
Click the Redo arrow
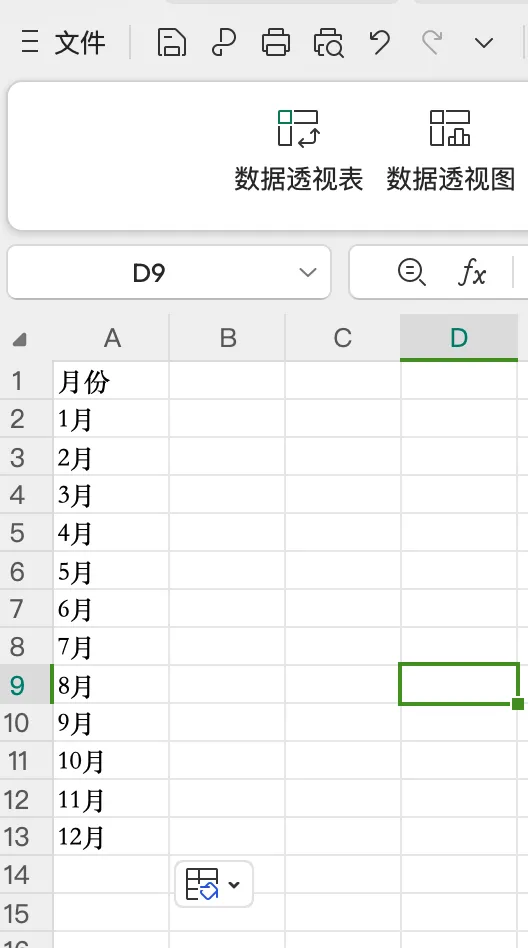(432, 43)
